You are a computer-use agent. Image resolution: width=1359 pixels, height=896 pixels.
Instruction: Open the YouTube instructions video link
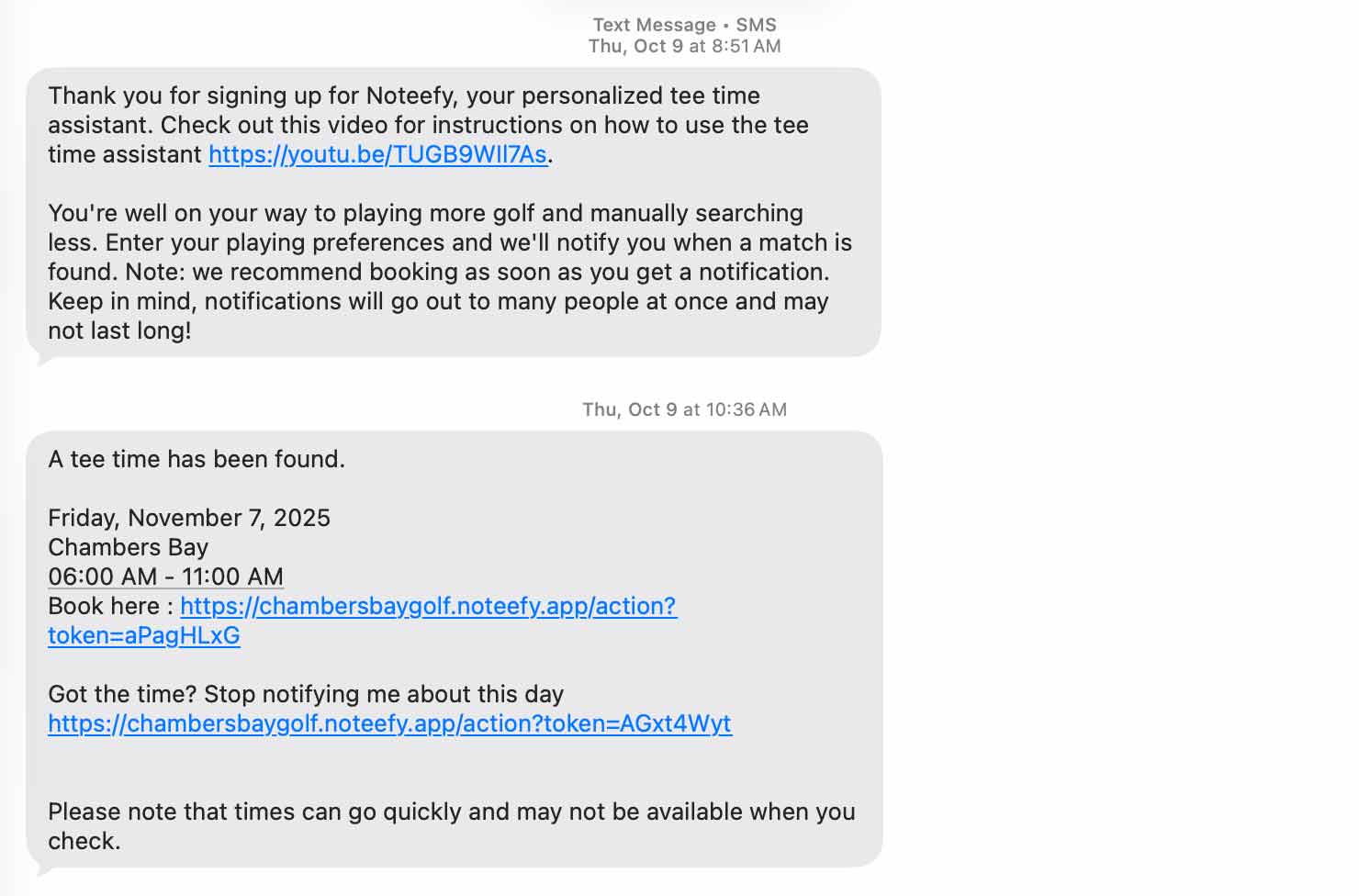pyautogui.click(x=377, y=154)
